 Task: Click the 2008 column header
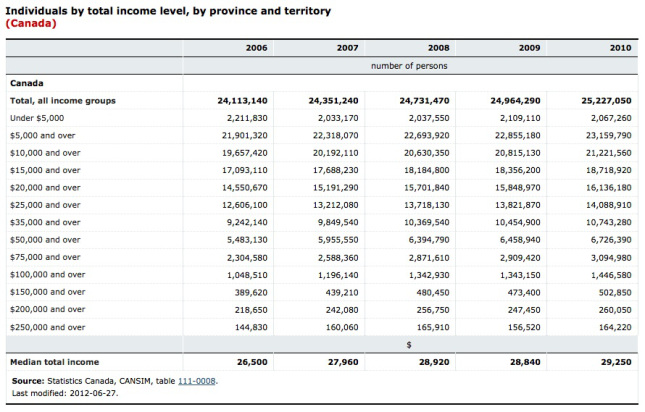439,48
